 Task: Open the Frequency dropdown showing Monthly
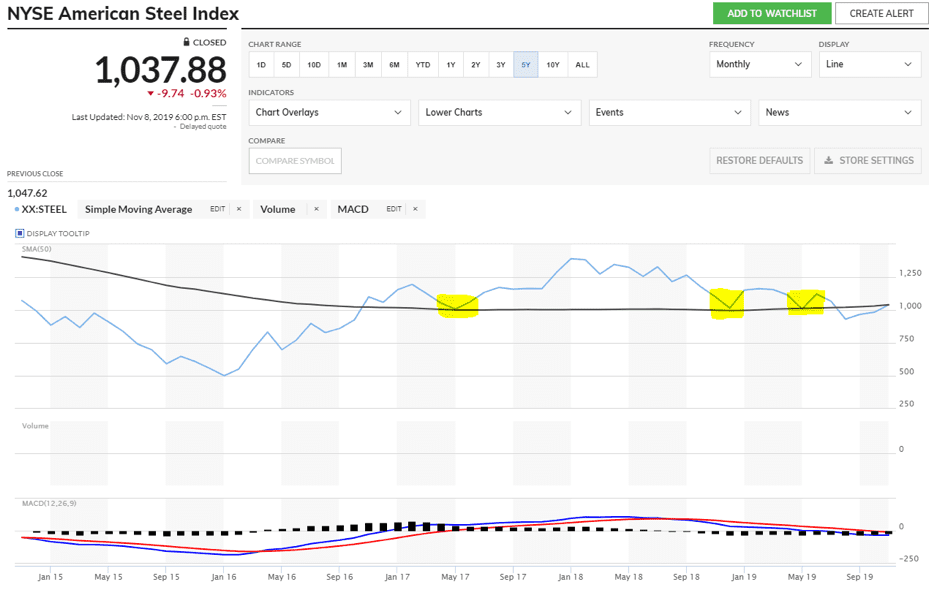759,64
